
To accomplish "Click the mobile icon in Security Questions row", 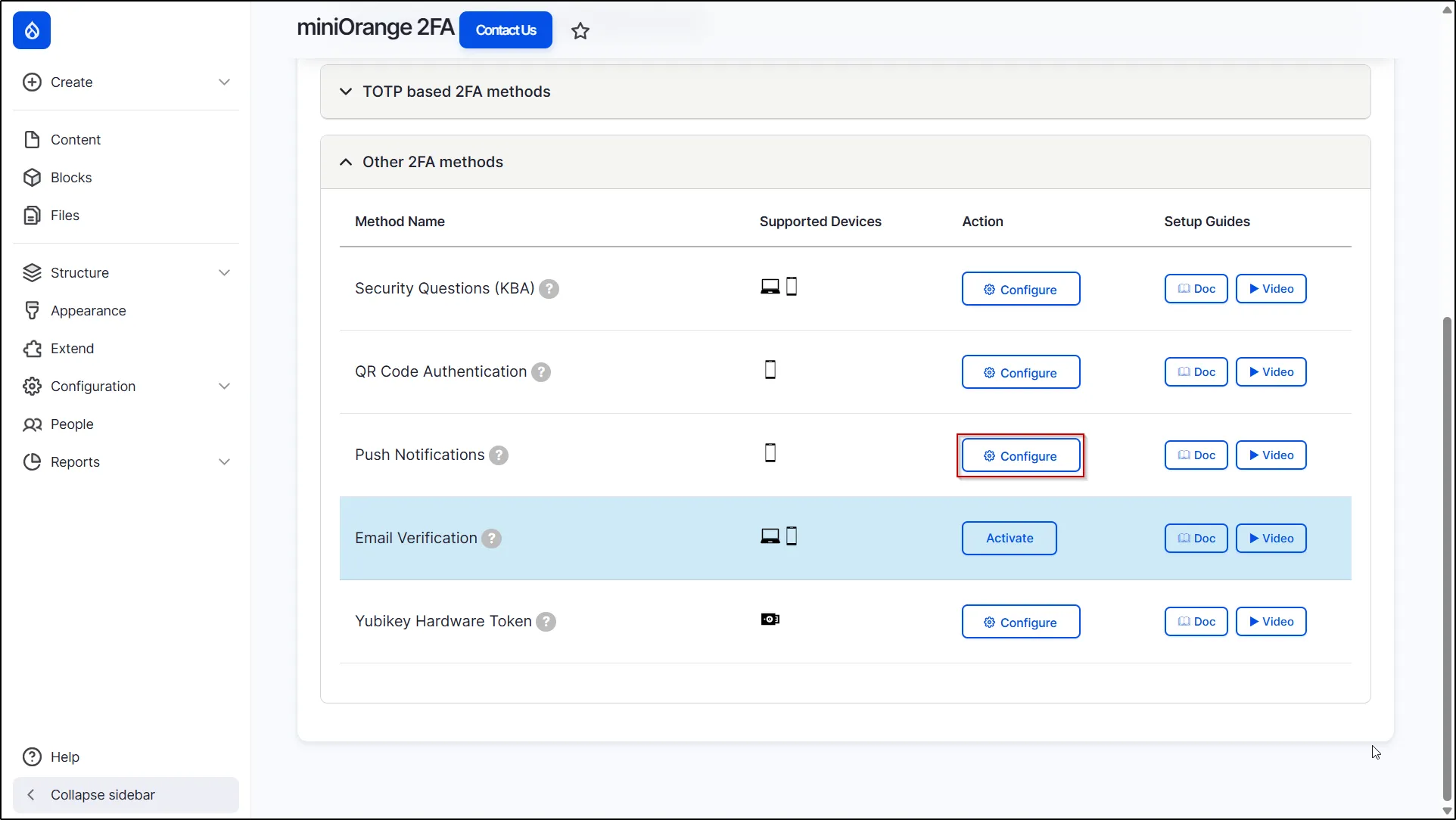I will point(792,287).
